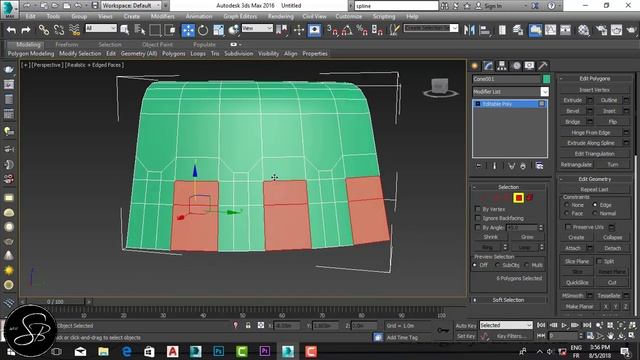Open the Material Editor icon
The height and width of the screenshot is (360, 640).
pyautogui.click(x=584, y=30)
